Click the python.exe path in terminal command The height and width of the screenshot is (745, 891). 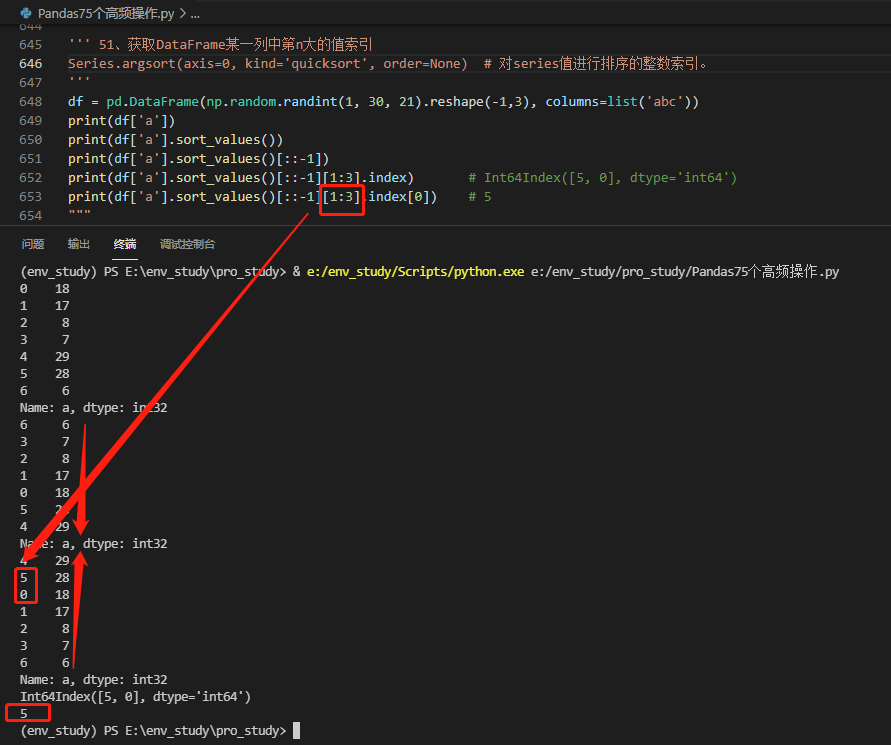click(x=415, y=272)
